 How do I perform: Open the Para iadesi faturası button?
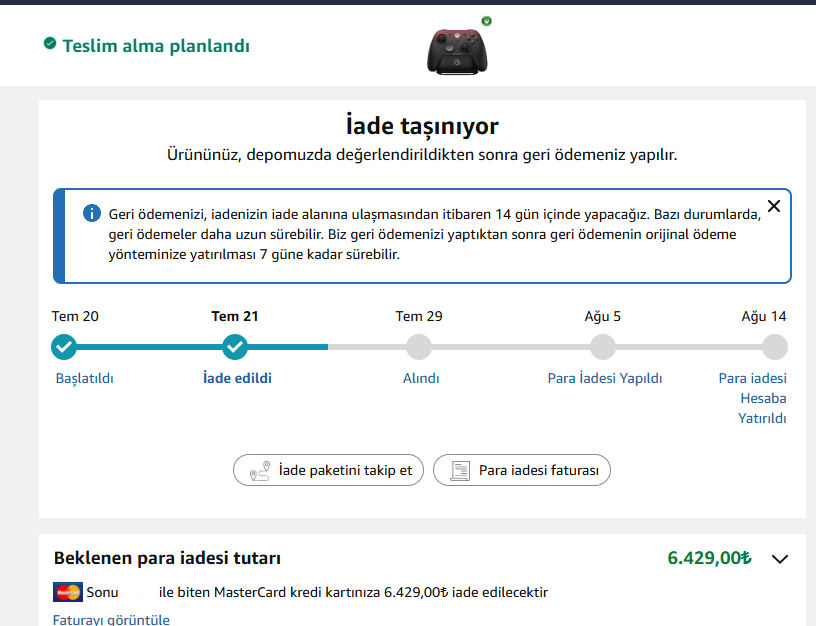tap(521, 470)
